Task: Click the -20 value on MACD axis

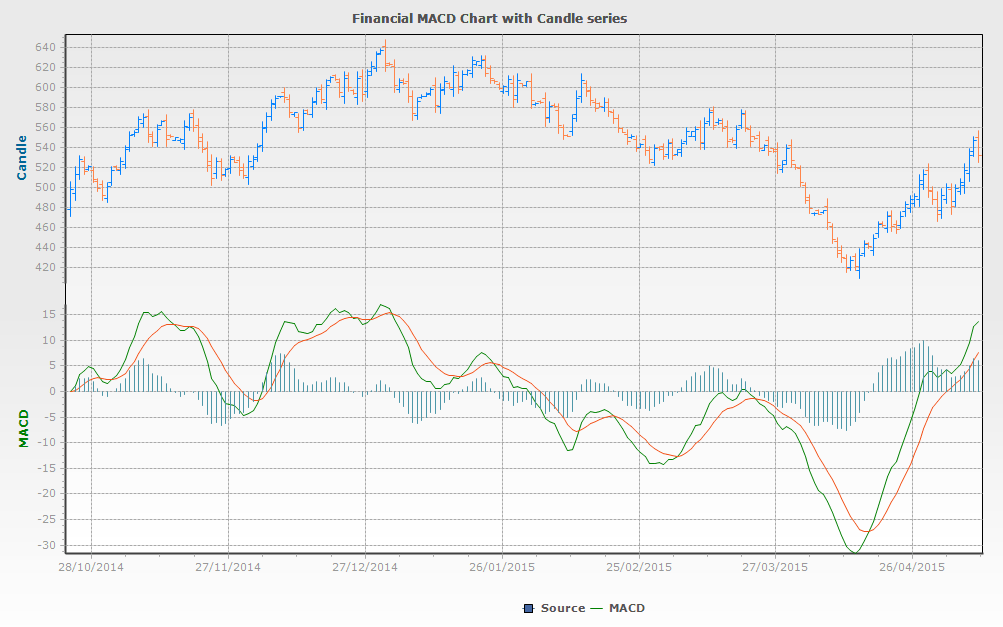Action: [46, 494]
